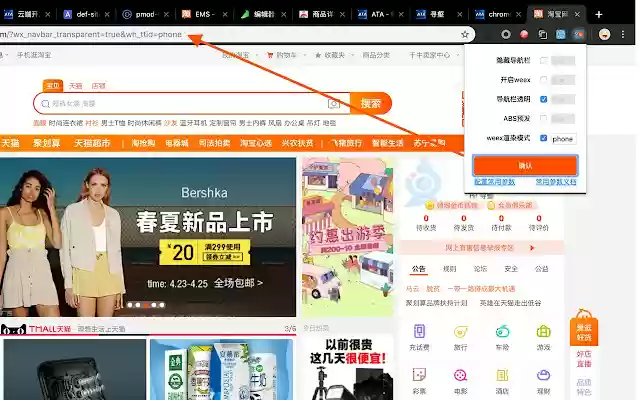The width and height of the screenshot is (640, 400).
Task: Click the 好店直播 sidebar entry
Action: [584, 359]
